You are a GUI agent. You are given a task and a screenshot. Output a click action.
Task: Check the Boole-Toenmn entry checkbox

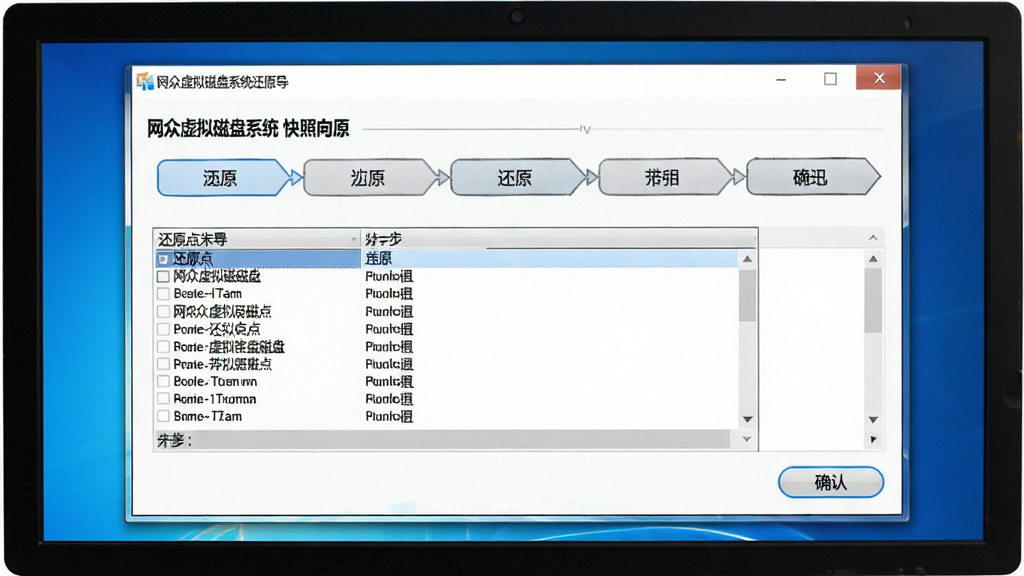pyautogui.click(x=163, y=381)
